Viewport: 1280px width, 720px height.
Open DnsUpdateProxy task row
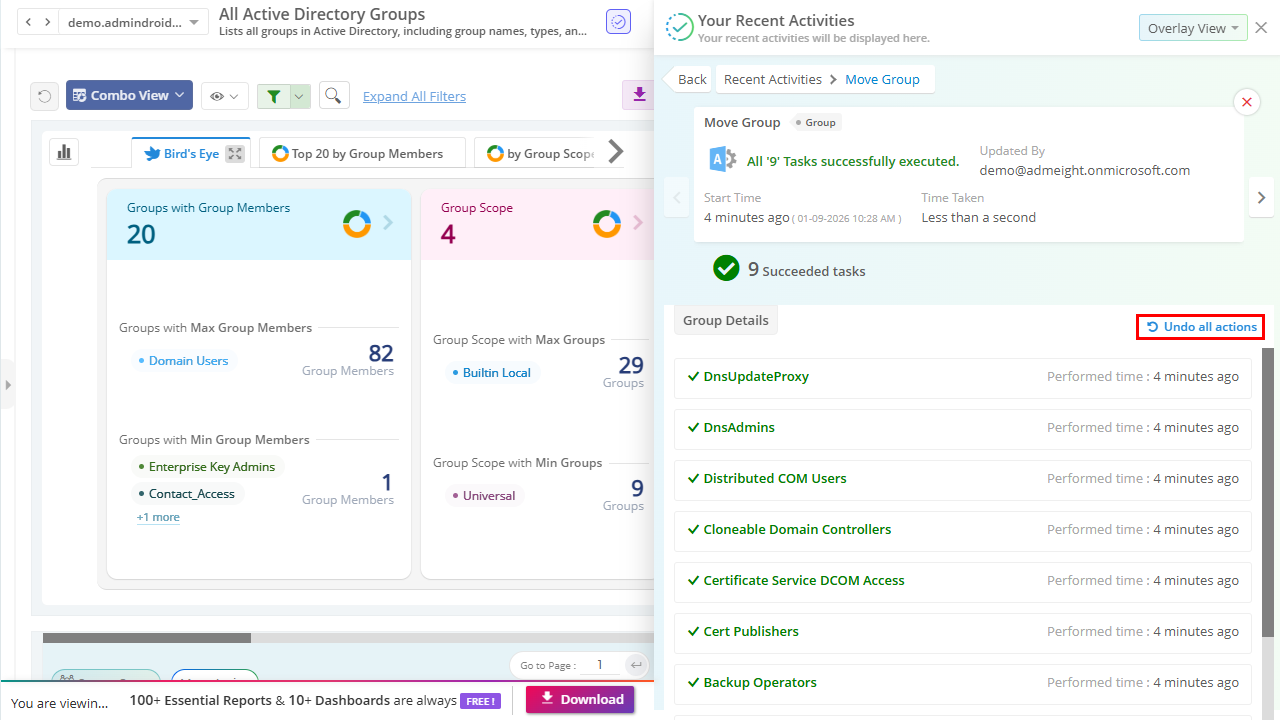(963, 377)
